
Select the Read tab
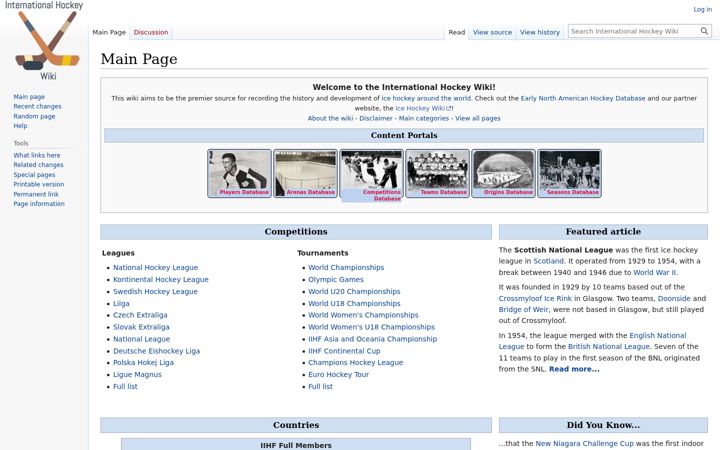[x=456, y=32]
